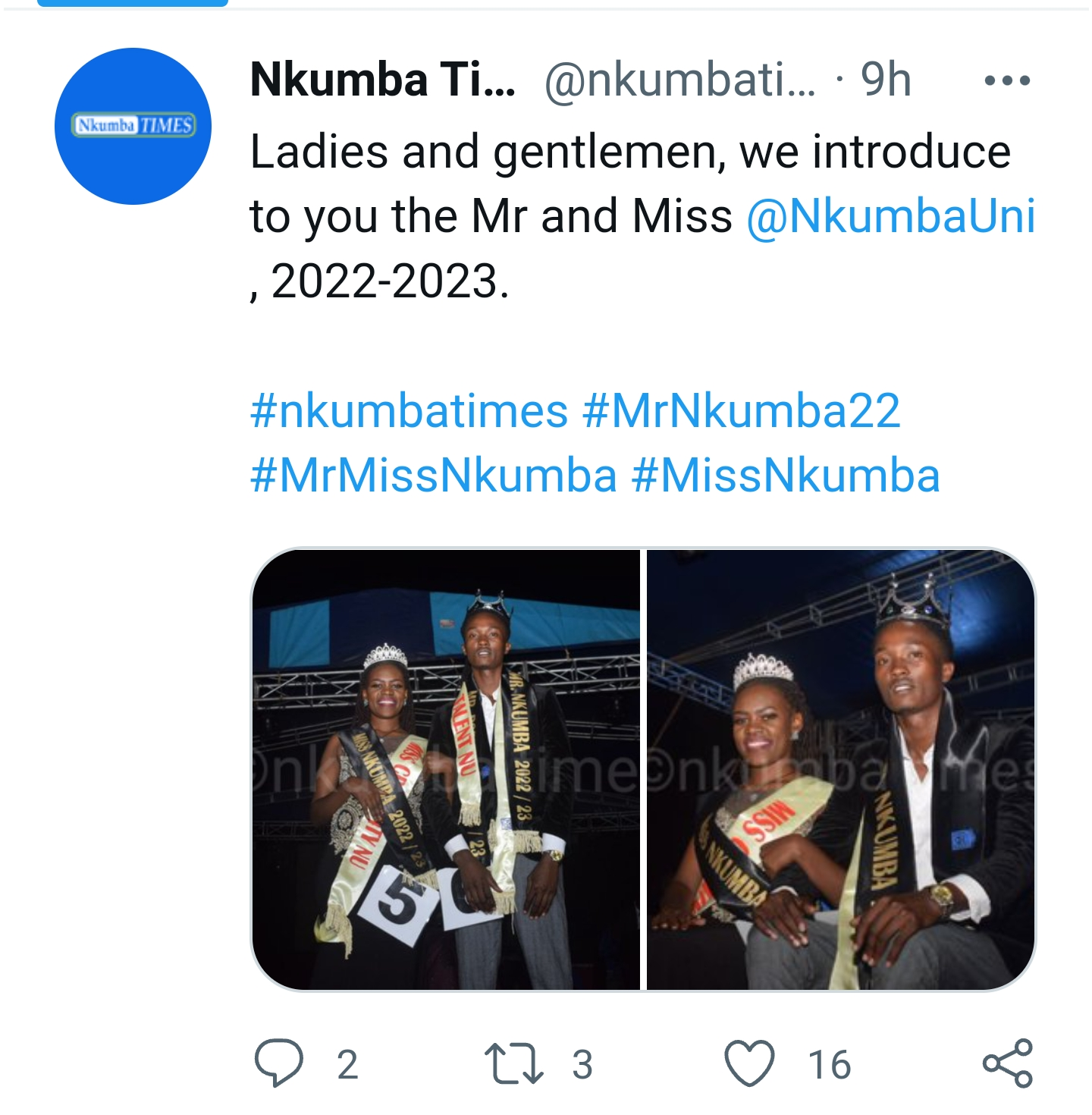
Task: Retweet using the retweet arrows icon
Action: (513, 1063)
